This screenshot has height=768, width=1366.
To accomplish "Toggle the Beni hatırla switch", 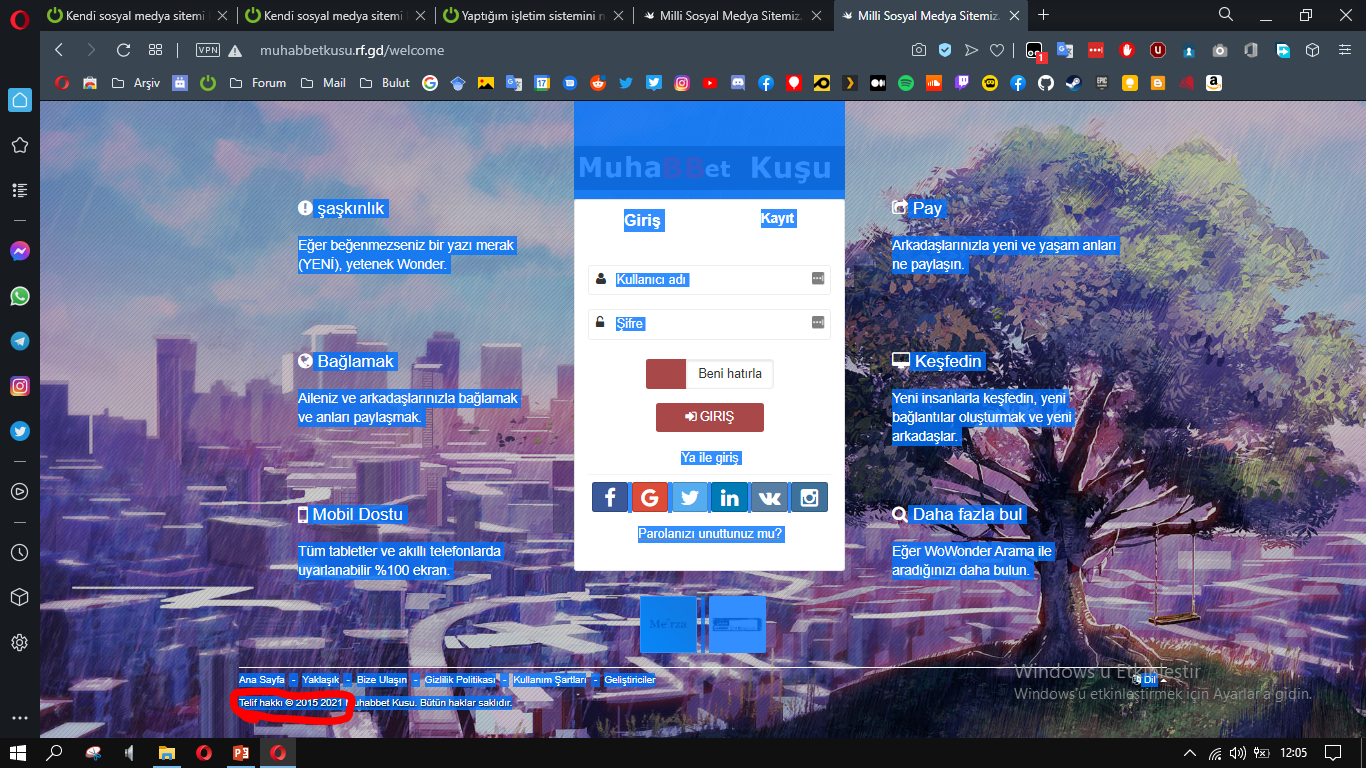I will pyautogui.click(x=709, y=374).
